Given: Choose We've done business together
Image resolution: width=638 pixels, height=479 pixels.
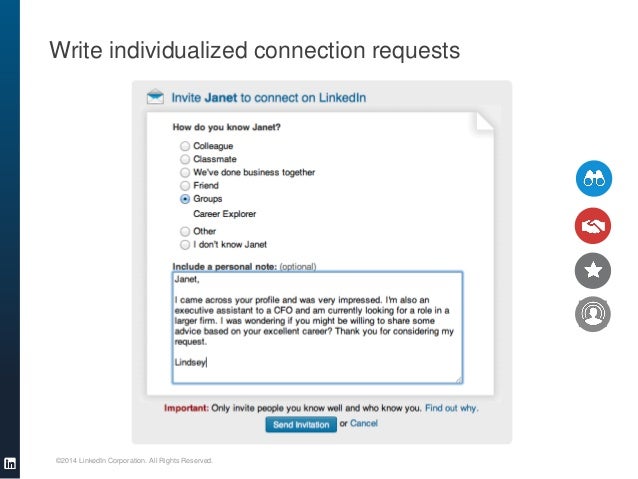Looking at the screenshot, I should (185, 172).
